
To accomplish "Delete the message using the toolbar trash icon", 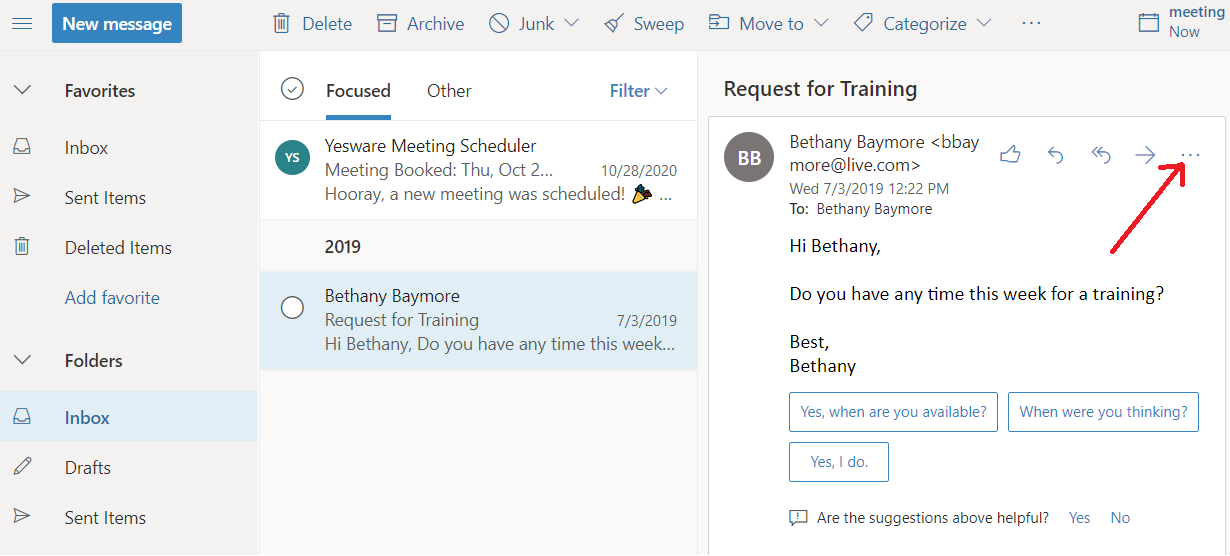I will coord(282,23).
